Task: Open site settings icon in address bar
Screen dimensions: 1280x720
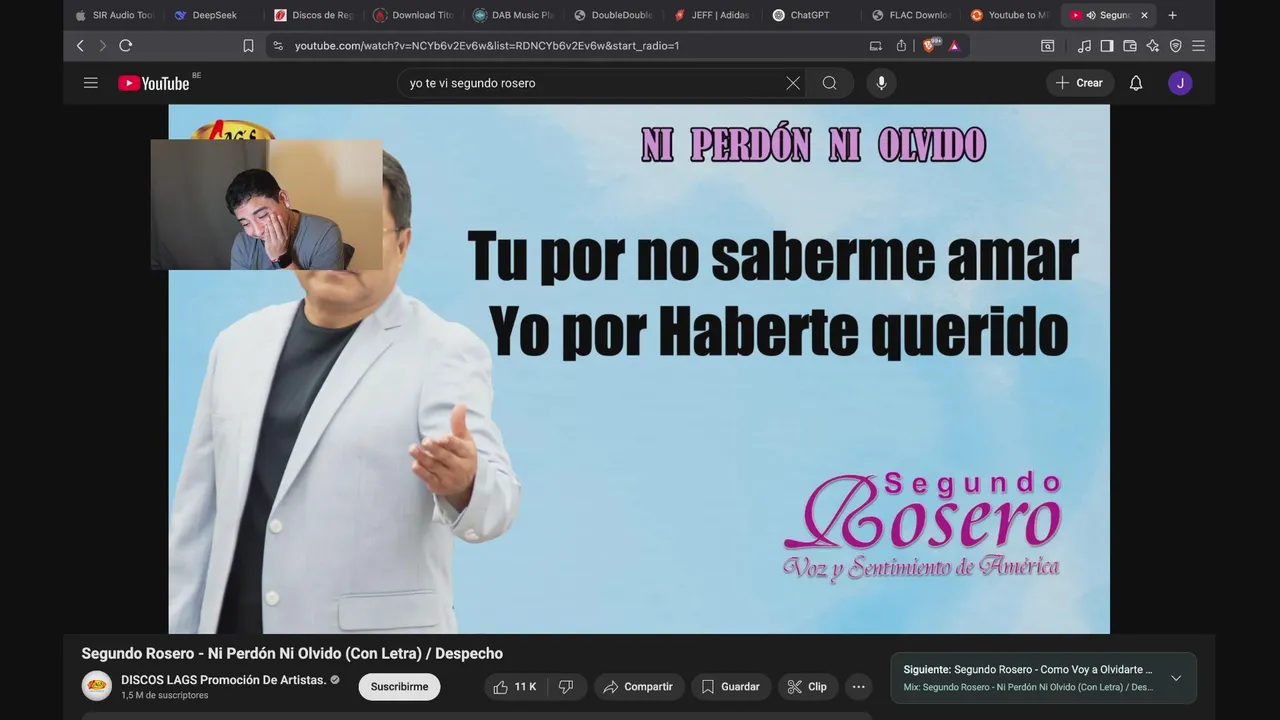Action: [x=278, y=45]
